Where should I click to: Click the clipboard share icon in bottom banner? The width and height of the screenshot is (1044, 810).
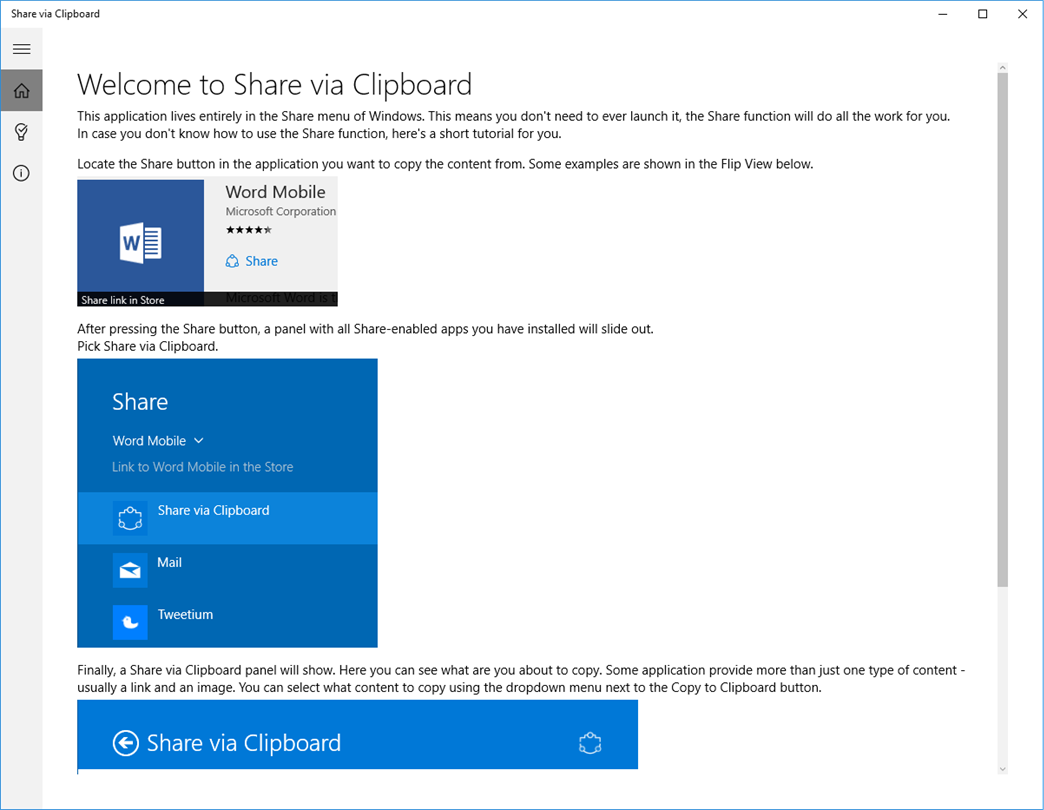tap(590, 743)
